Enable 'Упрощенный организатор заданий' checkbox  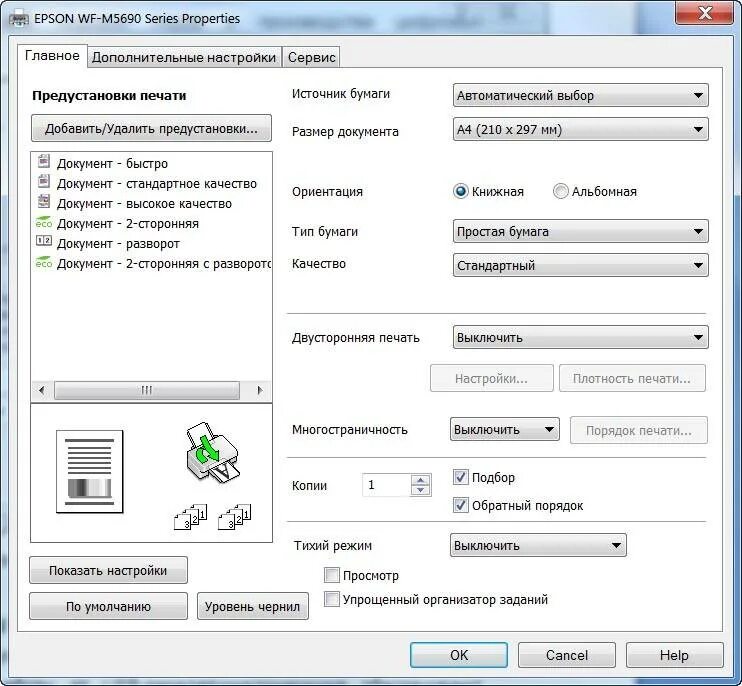pyautogui.click(x=332, y=599)
